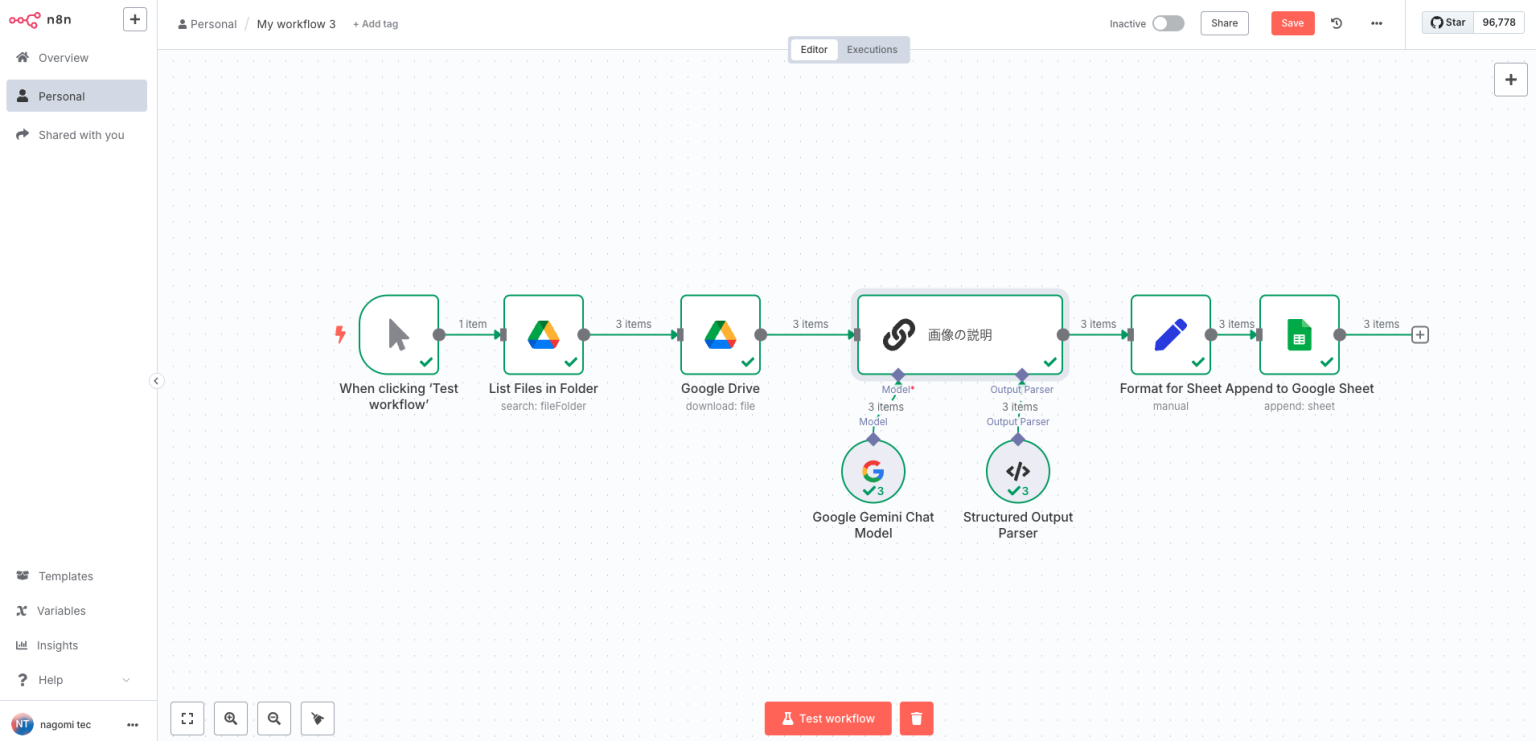
Task: Fit workflow to view
Action: tap(187, 718)
